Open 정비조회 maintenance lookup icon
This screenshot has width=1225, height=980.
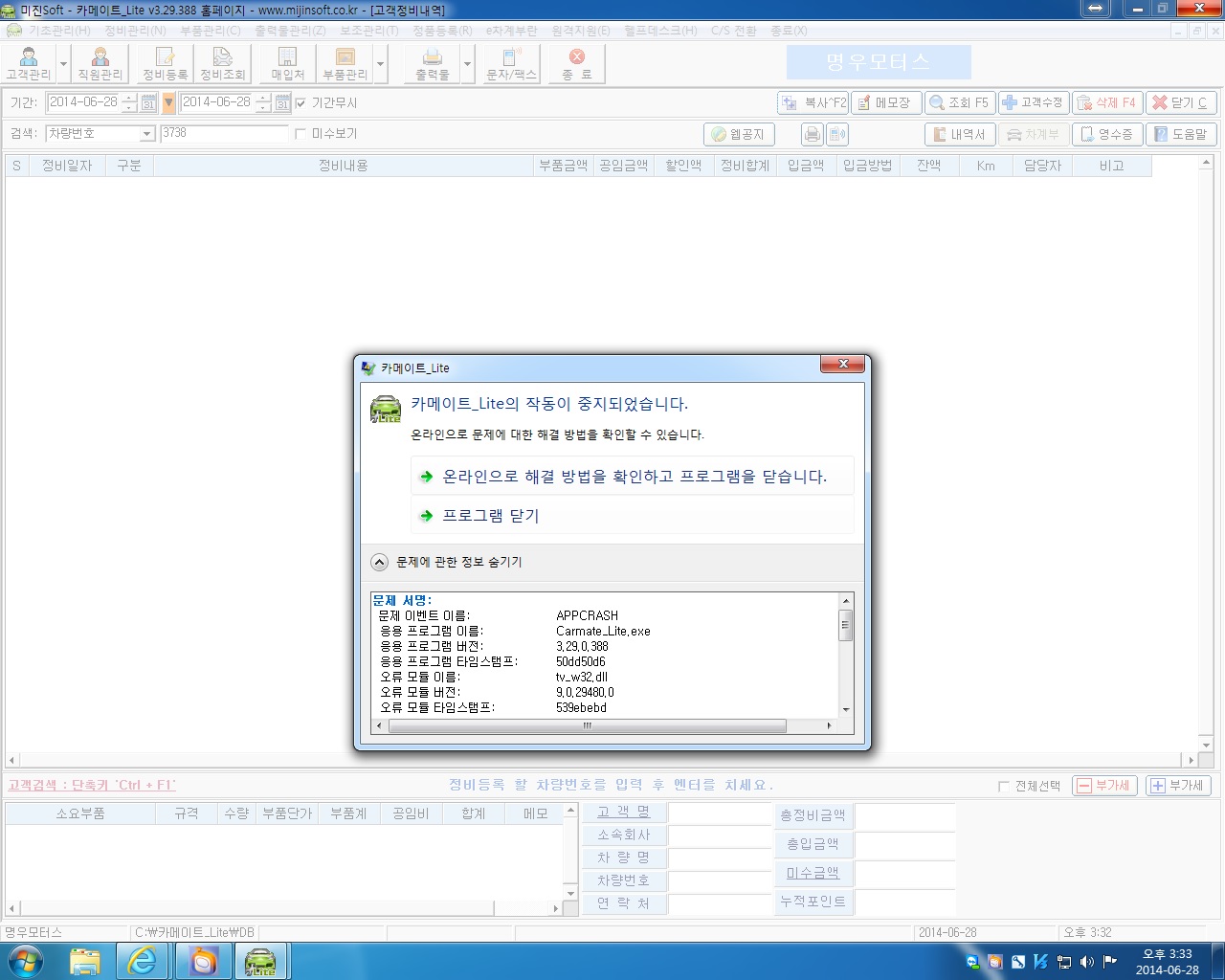(223, 63)
